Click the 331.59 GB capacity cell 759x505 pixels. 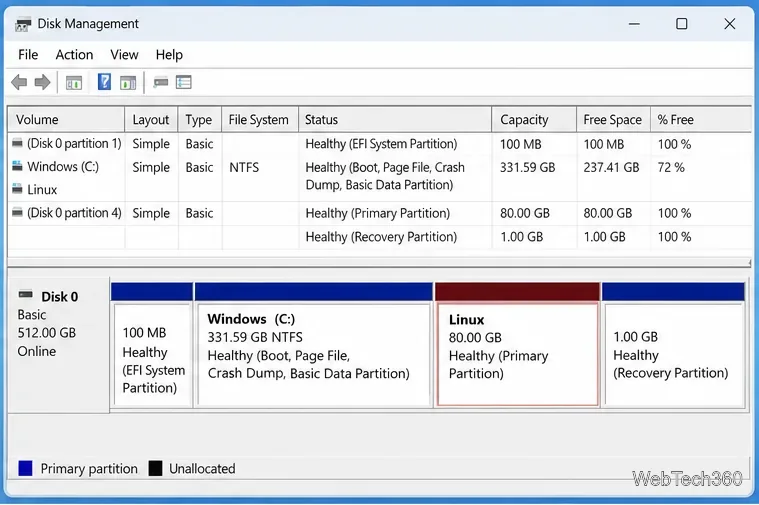tap(528, 168)
